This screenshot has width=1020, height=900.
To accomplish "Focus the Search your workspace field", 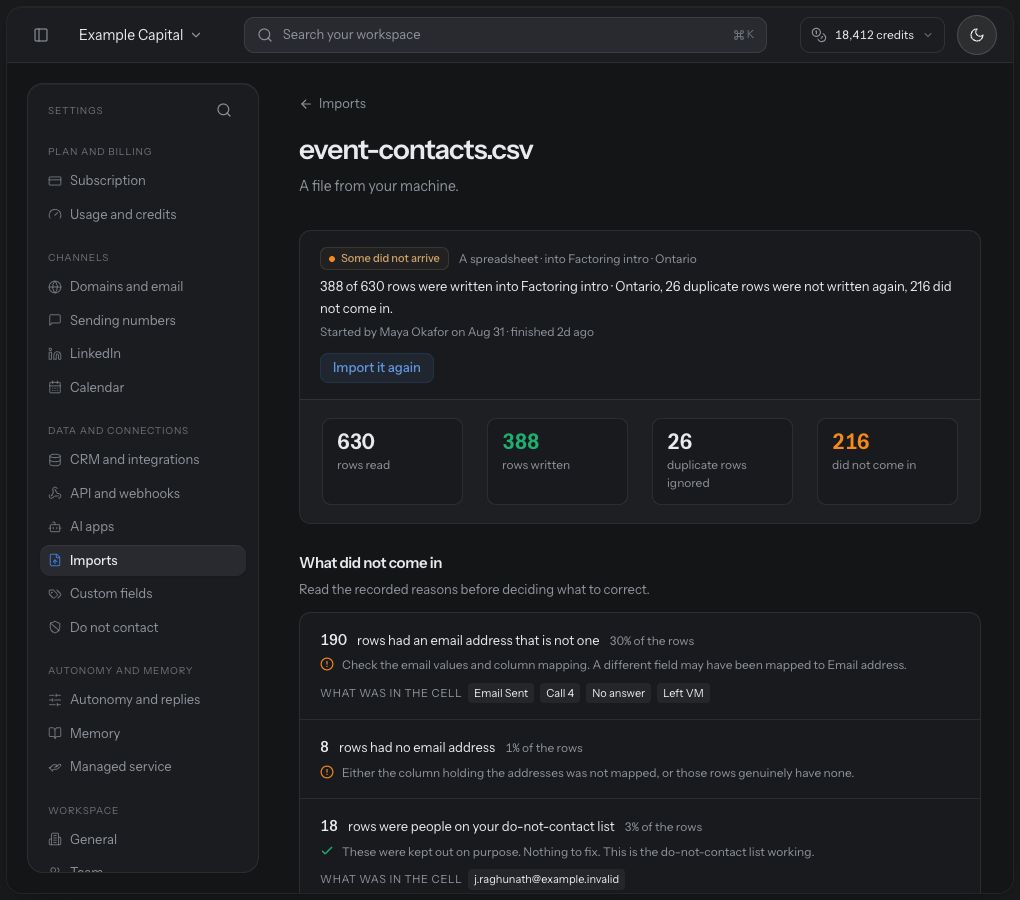I will click(505, 35).
